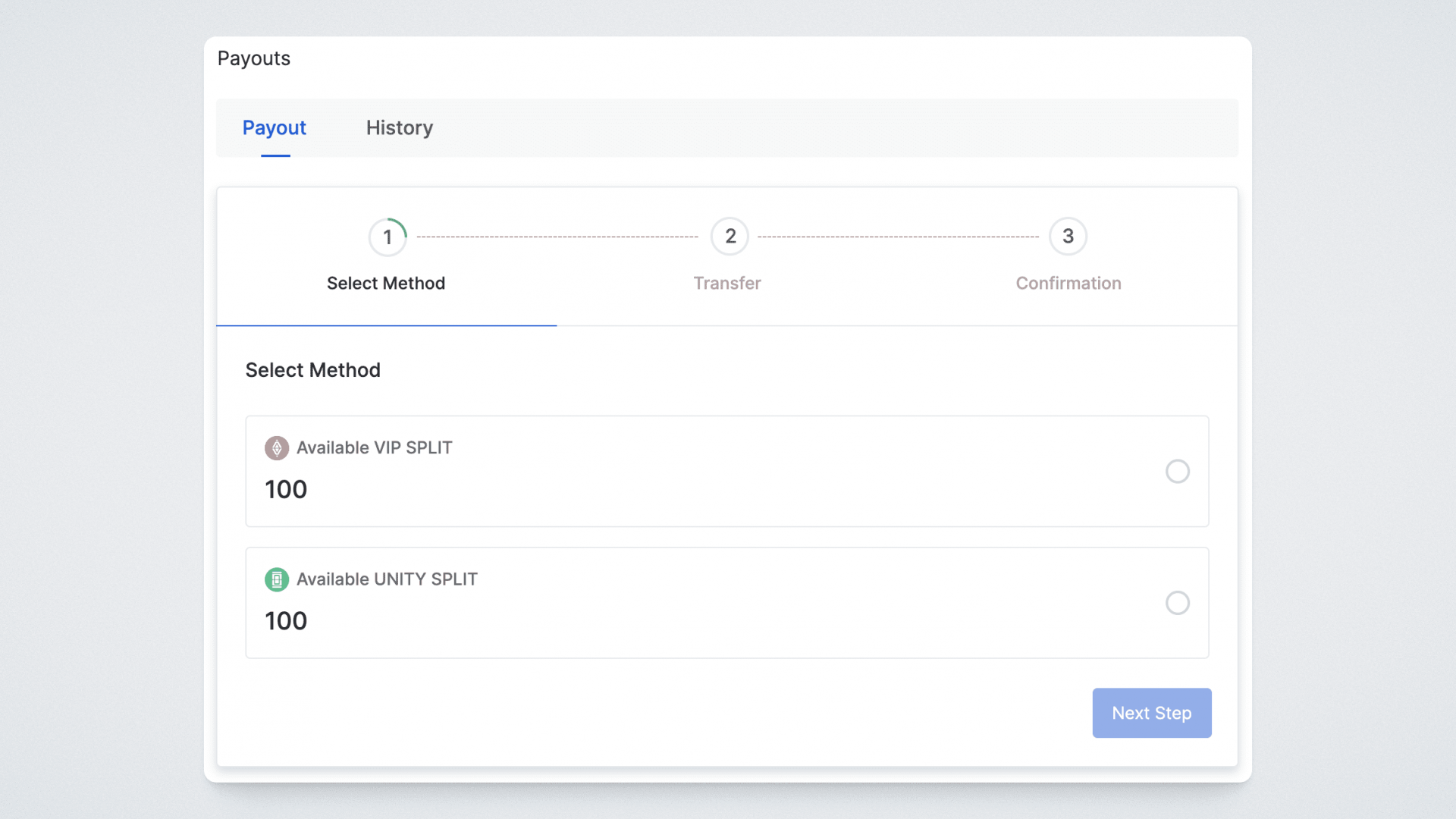Click step 2 circle indicator
Image resolution: width=1456 pixels, height=819 pixels.
tap(730, 237)
